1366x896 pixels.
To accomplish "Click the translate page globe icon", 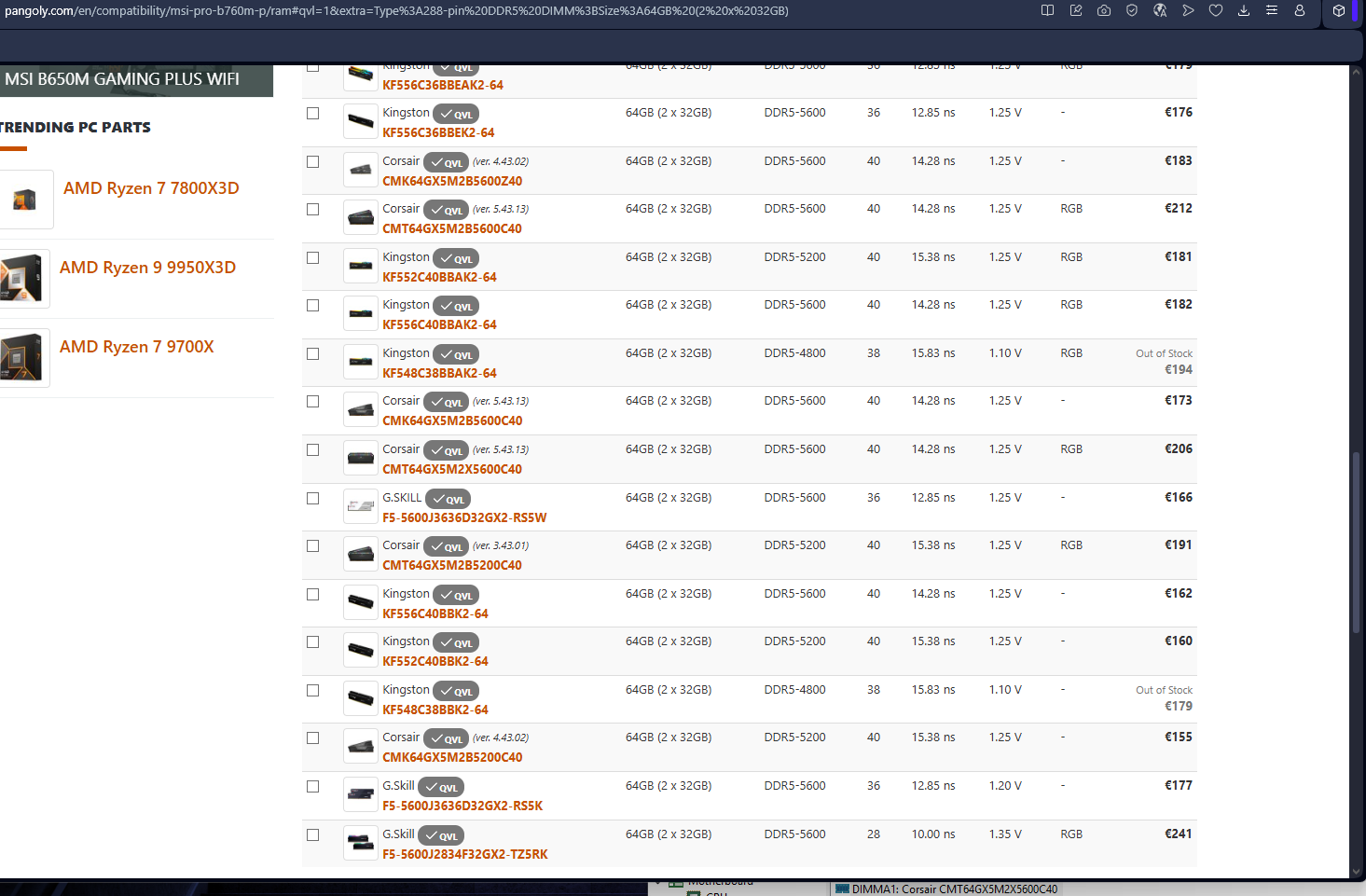I will pos(1160,10).
